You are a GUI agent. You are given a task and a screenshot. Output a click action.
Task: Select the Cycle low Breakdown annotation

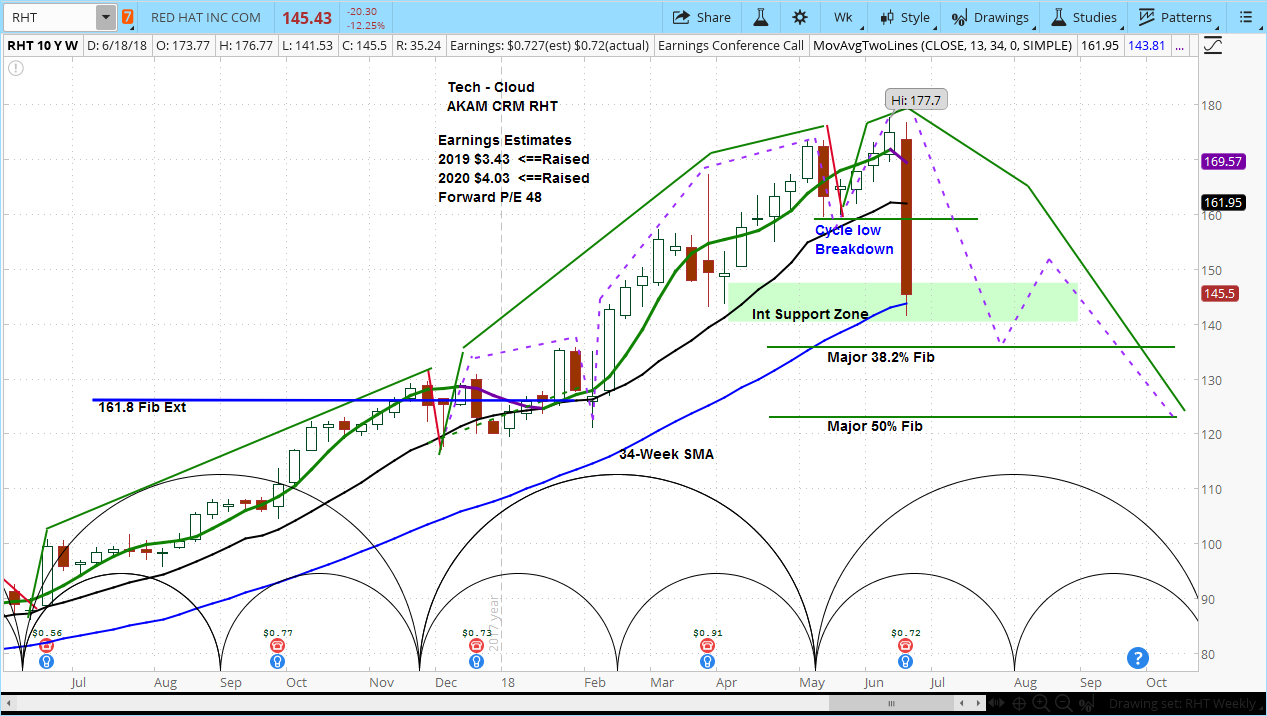click(x=854, y=239)
